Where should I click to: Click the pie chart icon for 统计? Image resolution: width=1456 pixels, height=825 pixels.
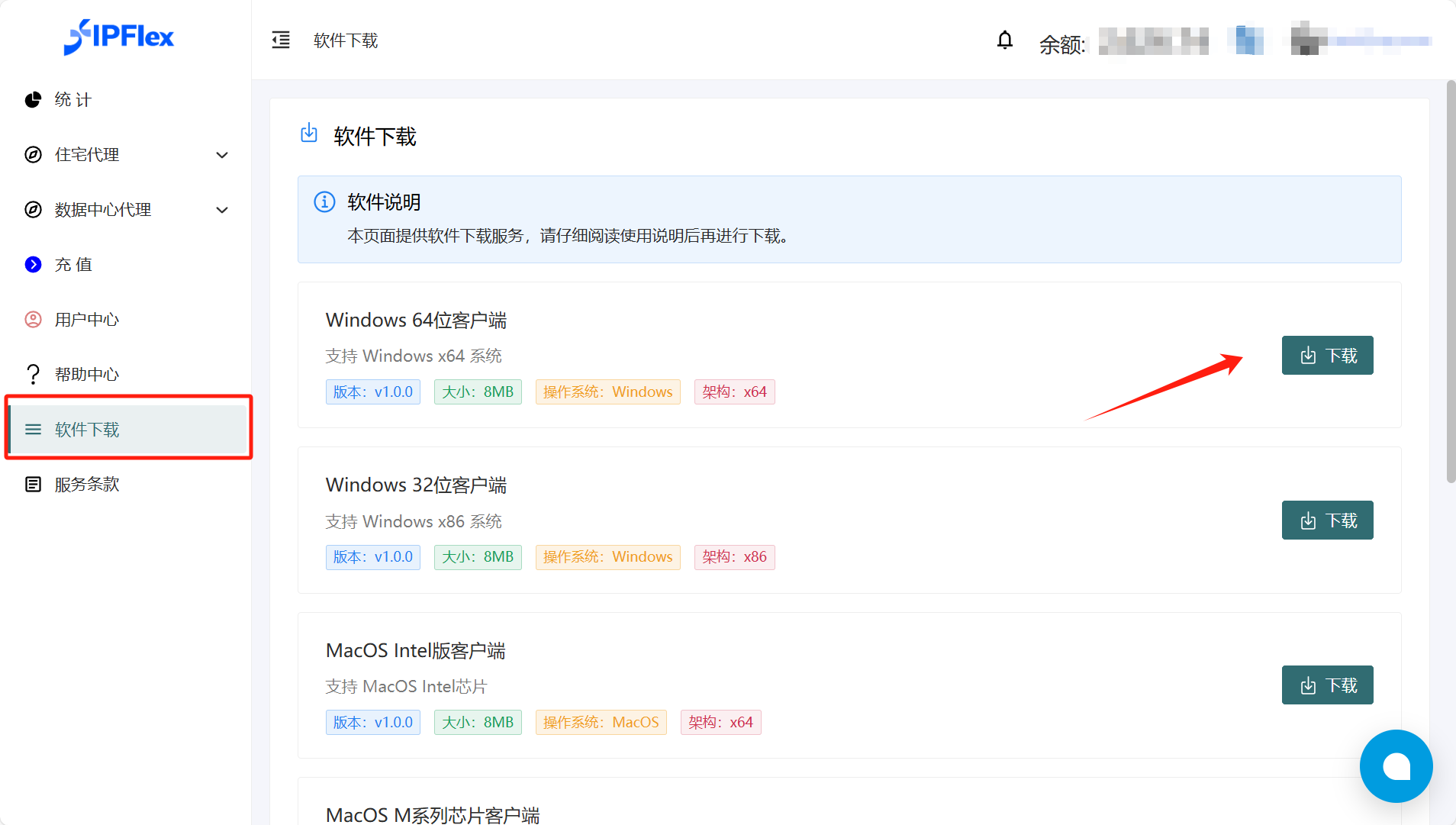click(x=33, y=100)
